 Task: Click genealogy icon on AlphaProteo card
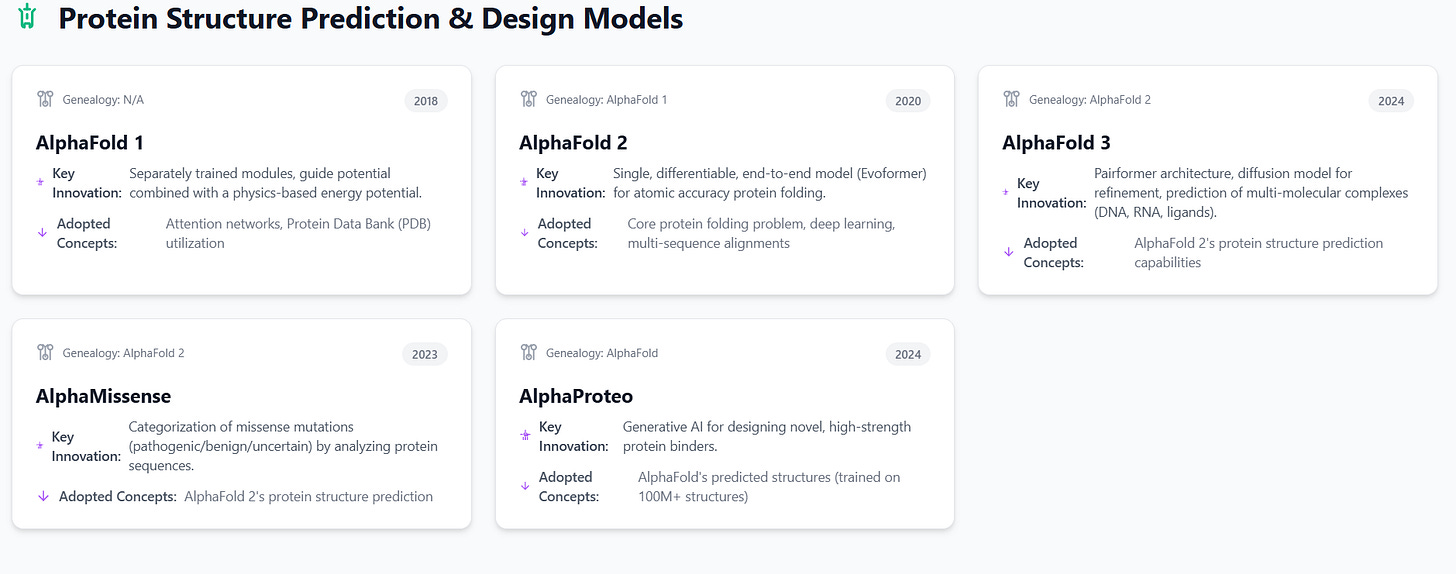pyautogui.click(x=529, y=352)
